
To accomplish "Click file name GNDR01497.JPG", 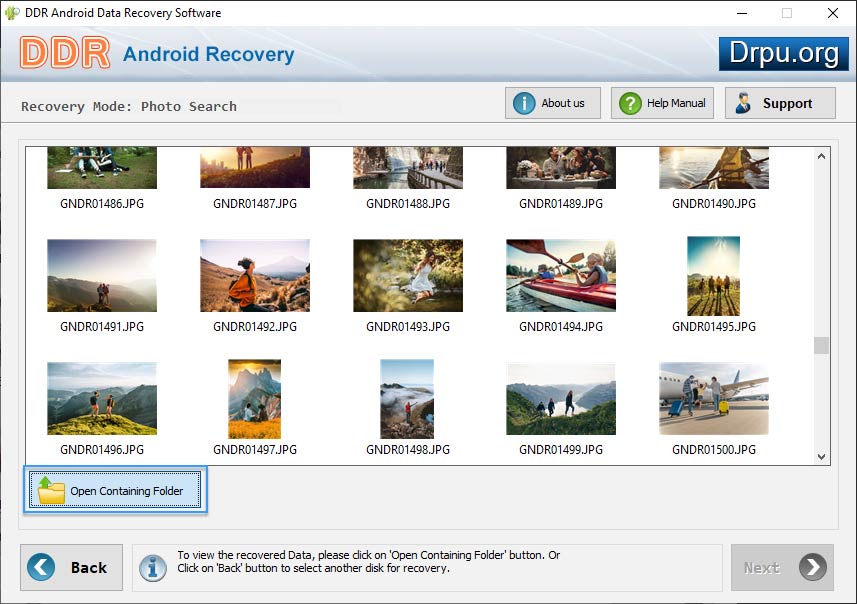I will [x=255, y=450].
